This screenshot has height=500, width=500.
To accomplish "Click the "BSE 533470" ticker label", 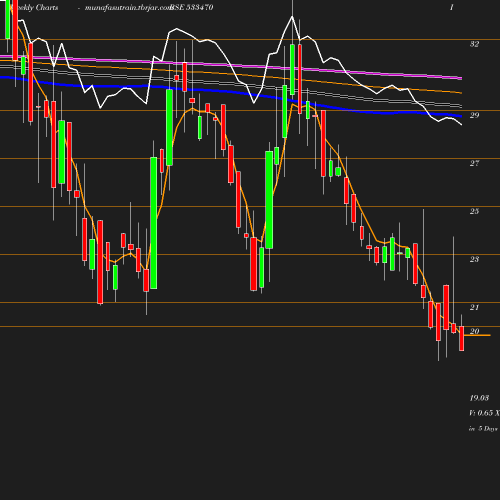I will (191, 7).
